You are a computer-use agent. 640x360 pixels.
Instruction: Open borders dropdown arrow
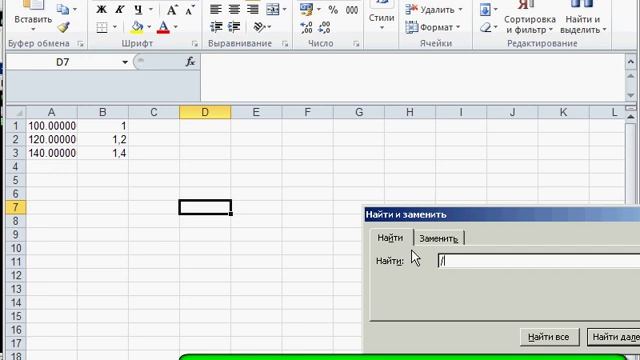click(x=115, y=27)
